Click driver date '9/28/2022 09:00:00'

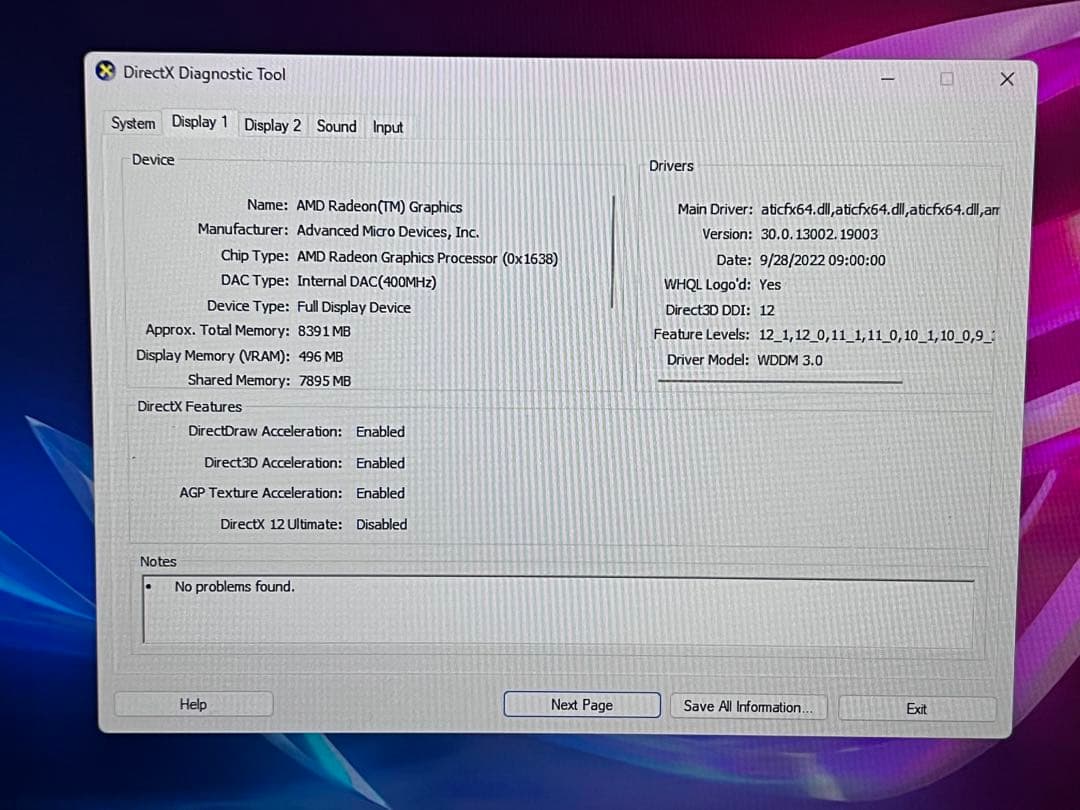click(x=822, y=260)
